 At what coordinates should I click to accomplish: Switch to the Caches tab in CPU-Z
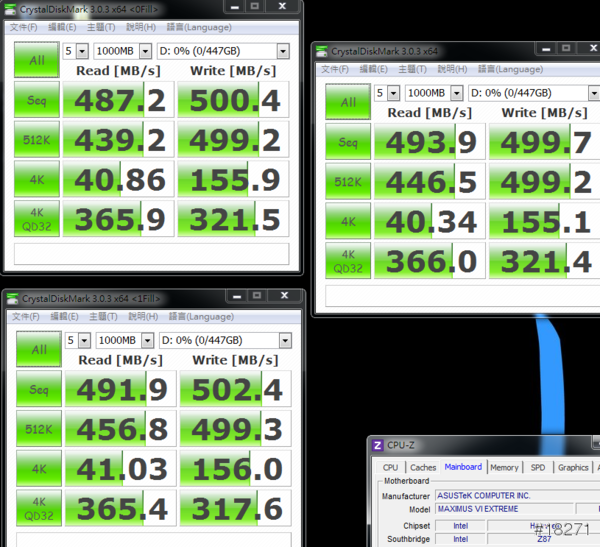point(423,467)
